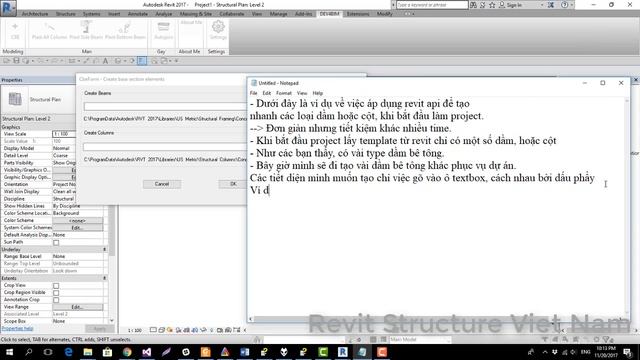The height and width of the screenshot is (360, 640).
Task: Open the Notepad Format menu
Action: click(x=284, y=93)
